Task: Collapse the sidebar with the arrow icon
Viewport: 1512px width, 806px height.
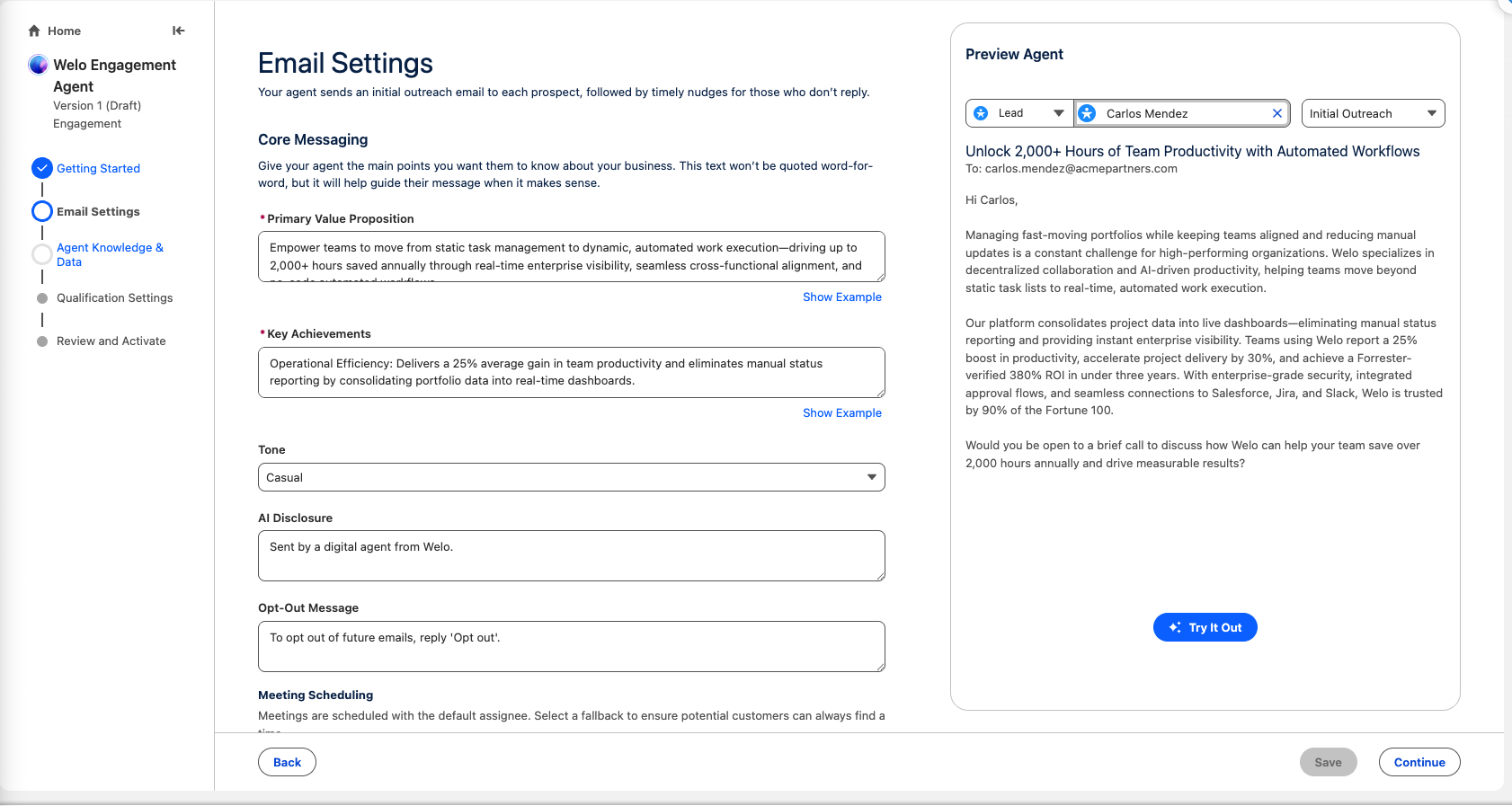Action: 178,31
